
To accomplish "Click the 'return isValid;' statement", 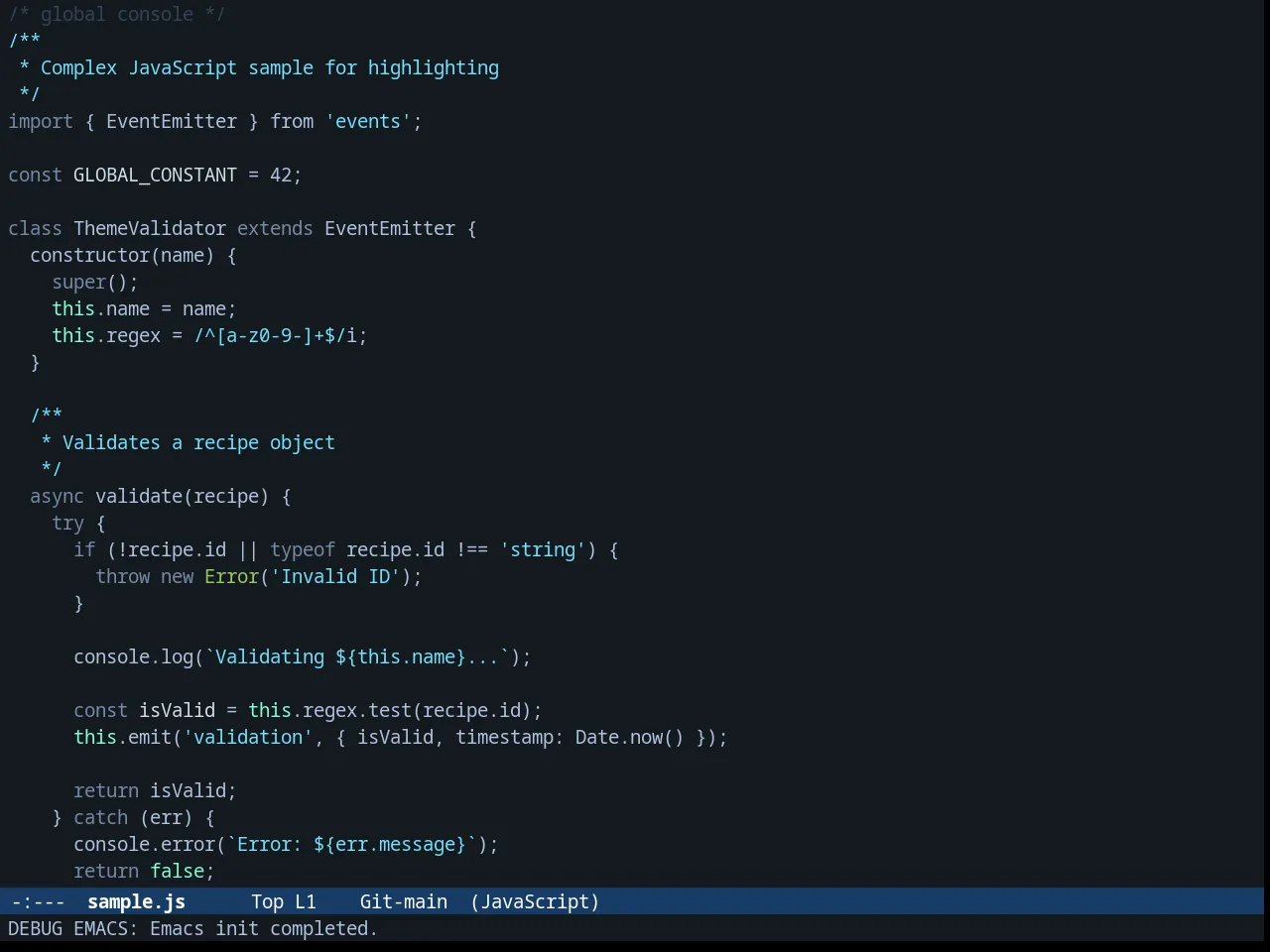I will (x=155, y=790).
